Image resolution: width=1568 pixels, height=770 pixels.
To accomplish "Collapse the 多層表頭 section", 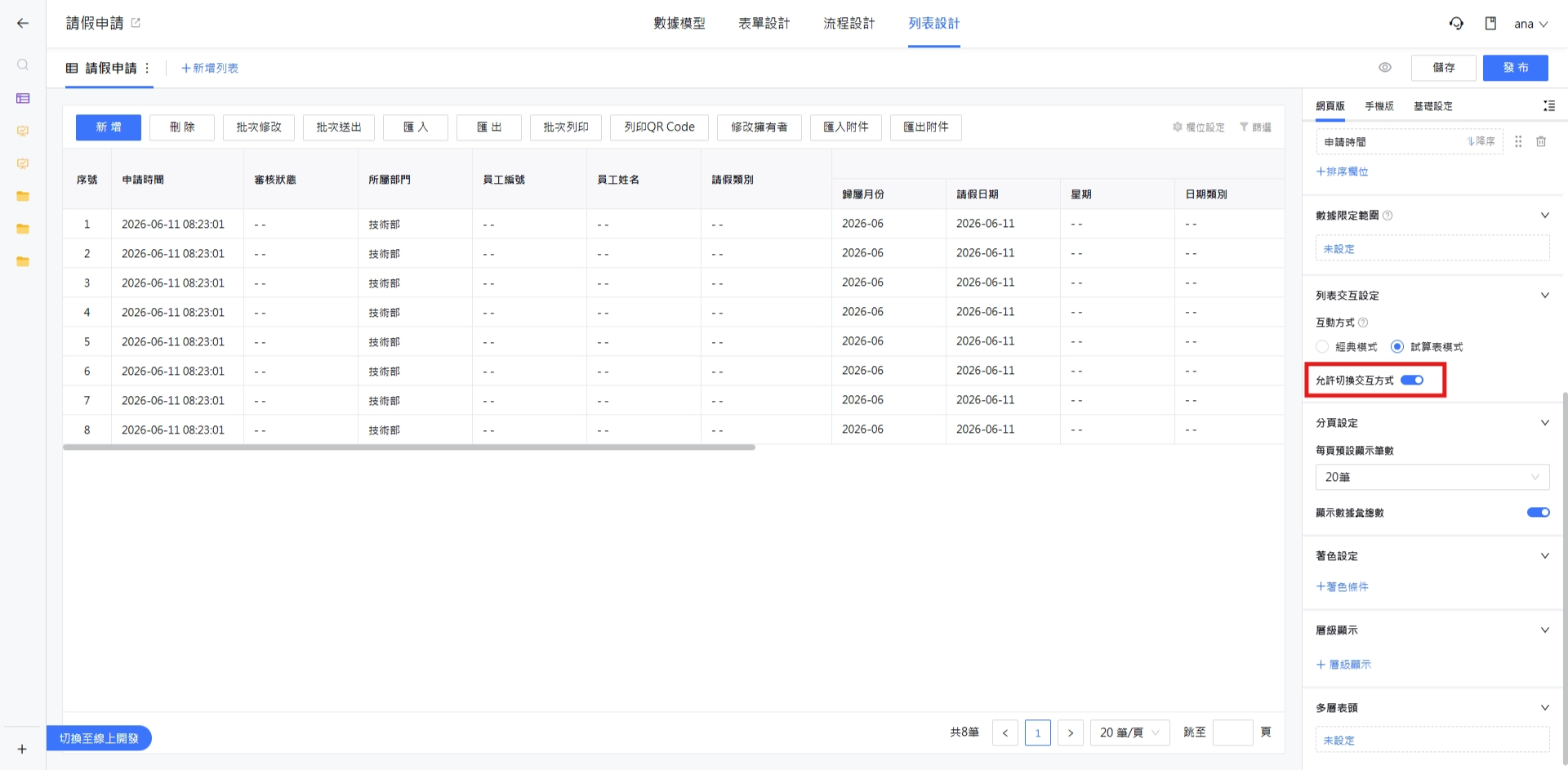I will (1544, 708).
